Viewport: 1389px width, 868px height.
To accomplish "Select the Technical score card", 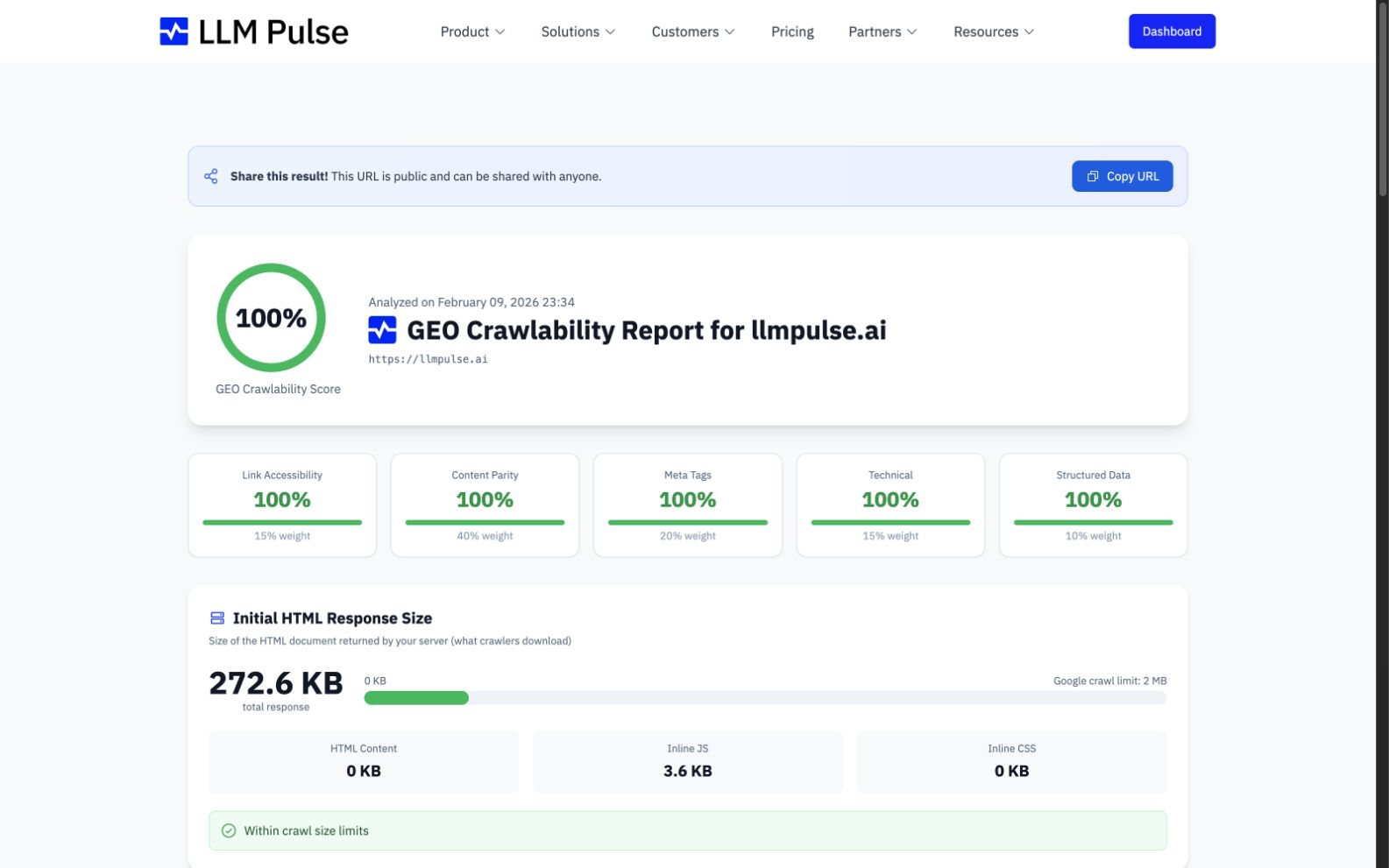I will pos(890,505).
